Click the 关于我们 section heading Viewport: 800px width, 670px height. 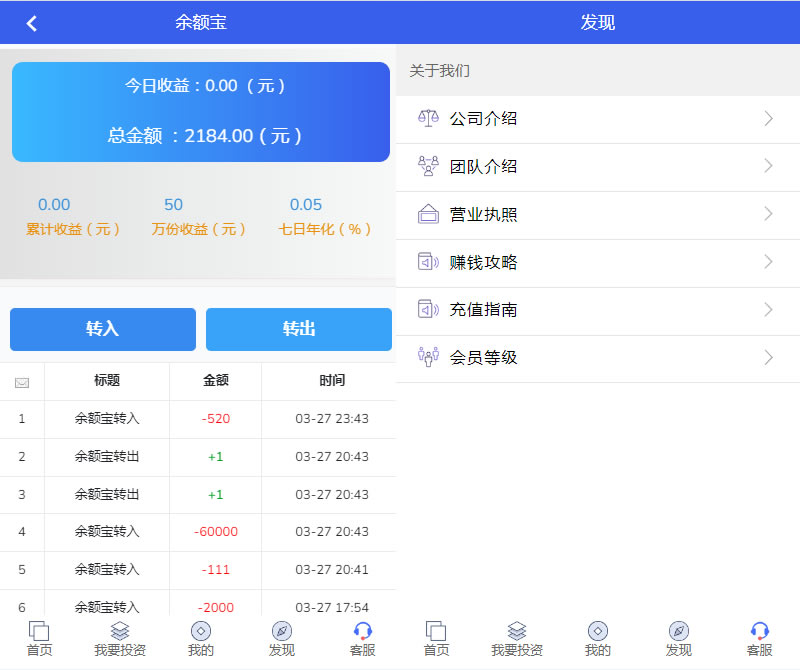point(439,70)
